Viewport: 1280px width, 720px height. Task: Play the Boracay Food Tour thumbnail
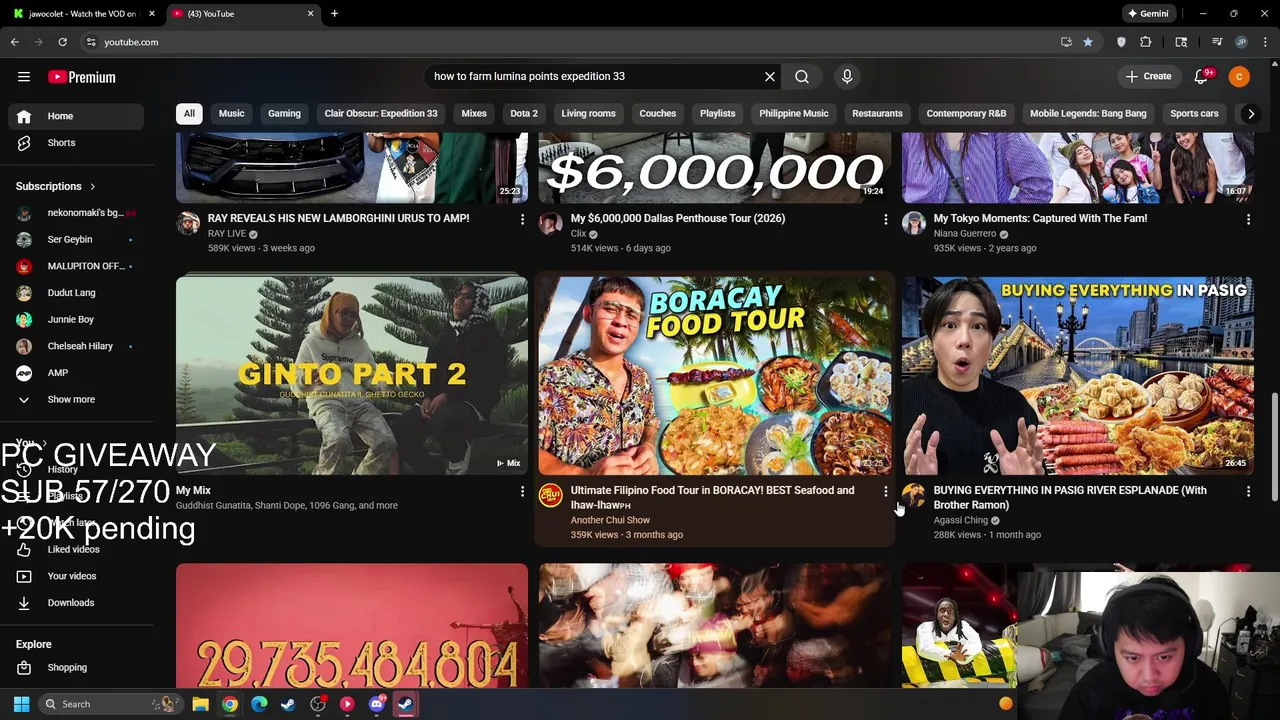click(x=715, y=375)
